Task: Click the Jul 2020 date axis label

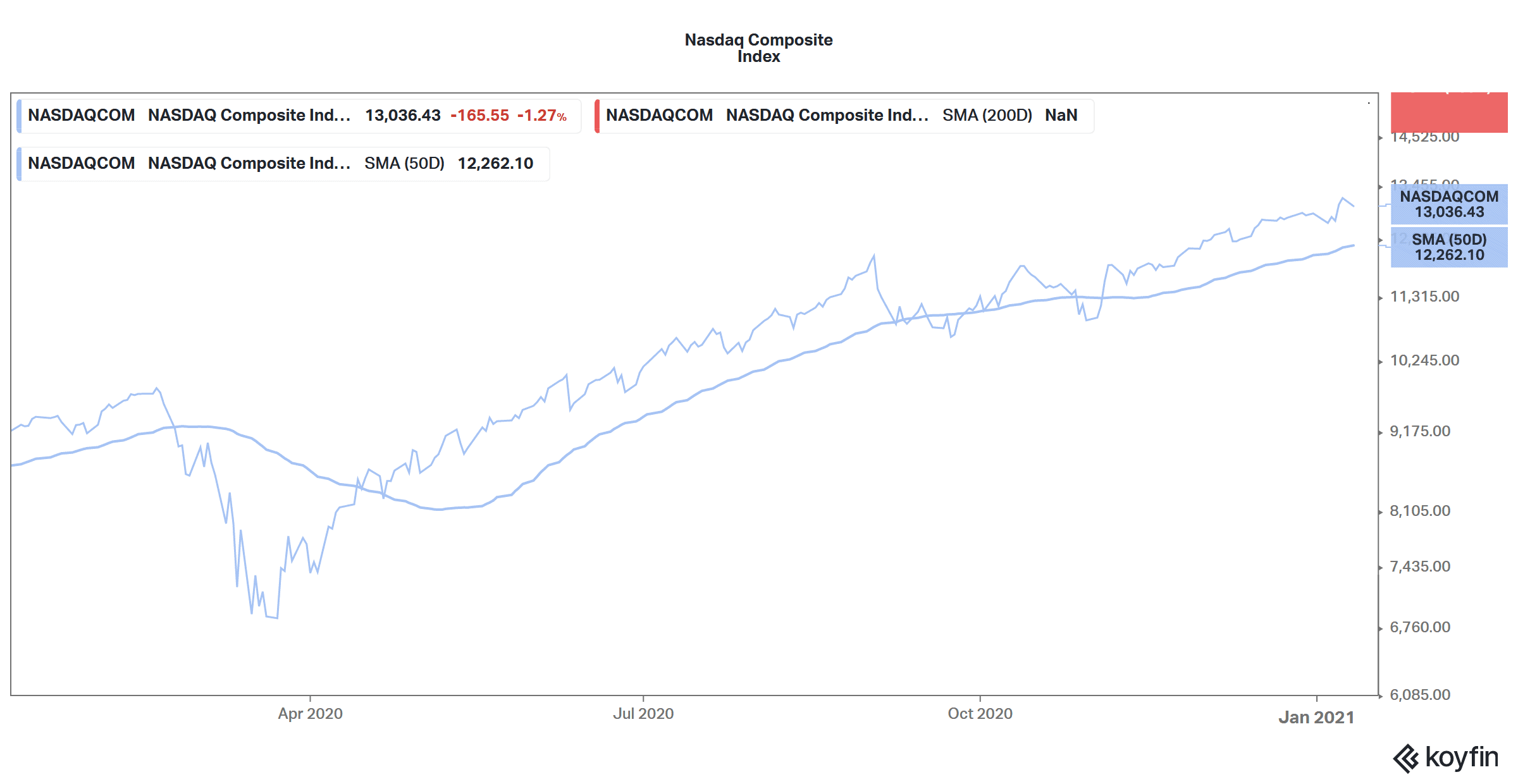Action: click(643, 714)
